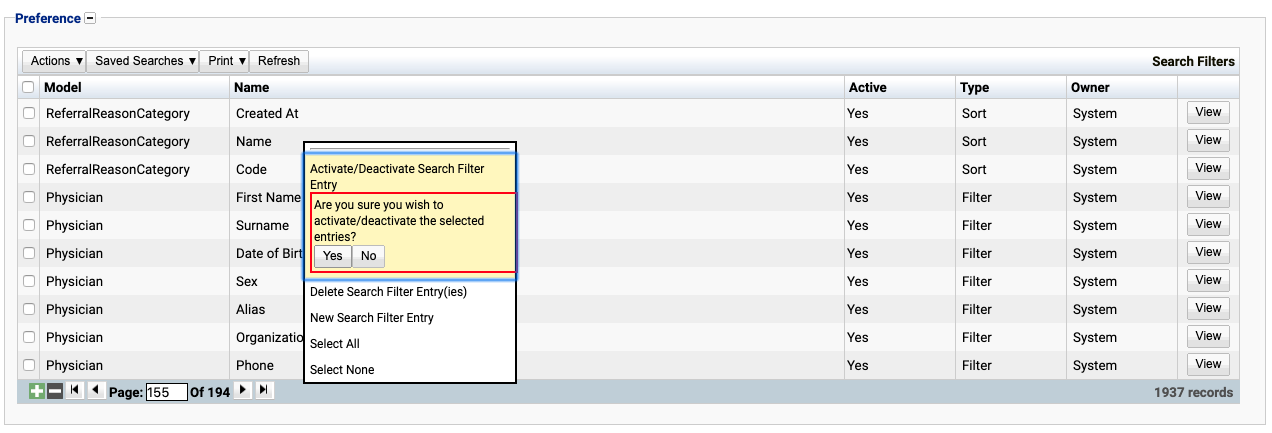Click the page number input field

[167, 393]
